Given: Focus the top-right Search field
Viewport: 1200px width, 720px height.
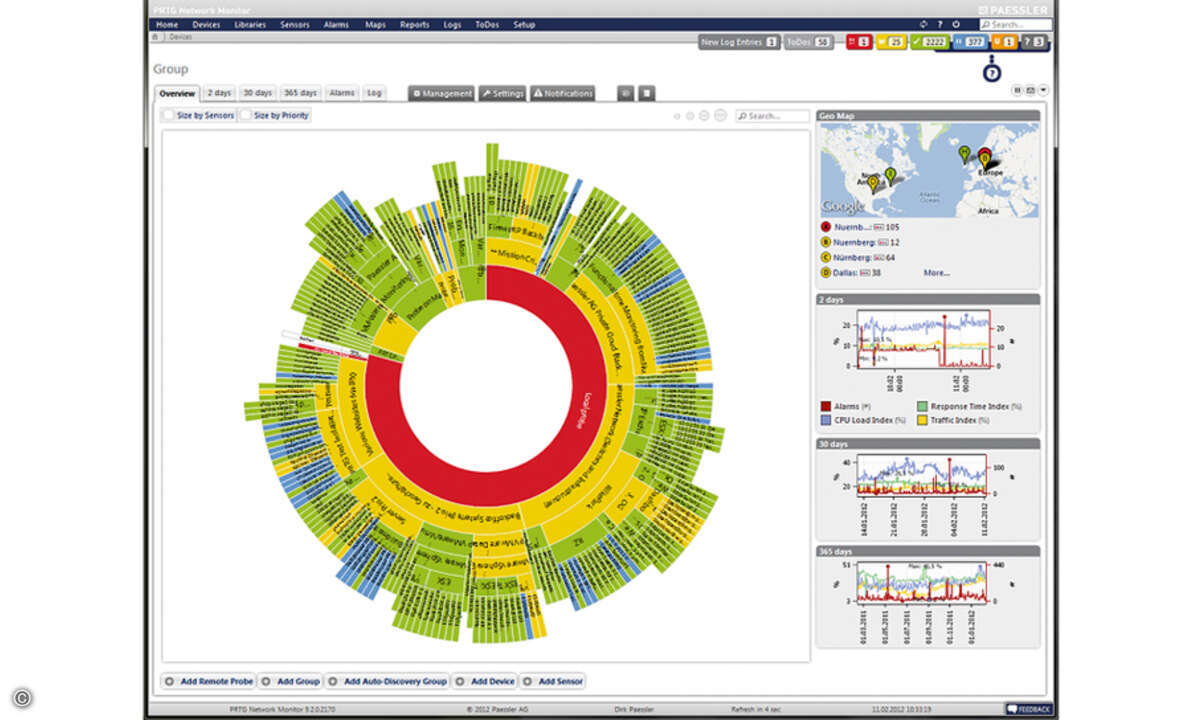Looking at the screenshot, I should [x=1014, y=24].
